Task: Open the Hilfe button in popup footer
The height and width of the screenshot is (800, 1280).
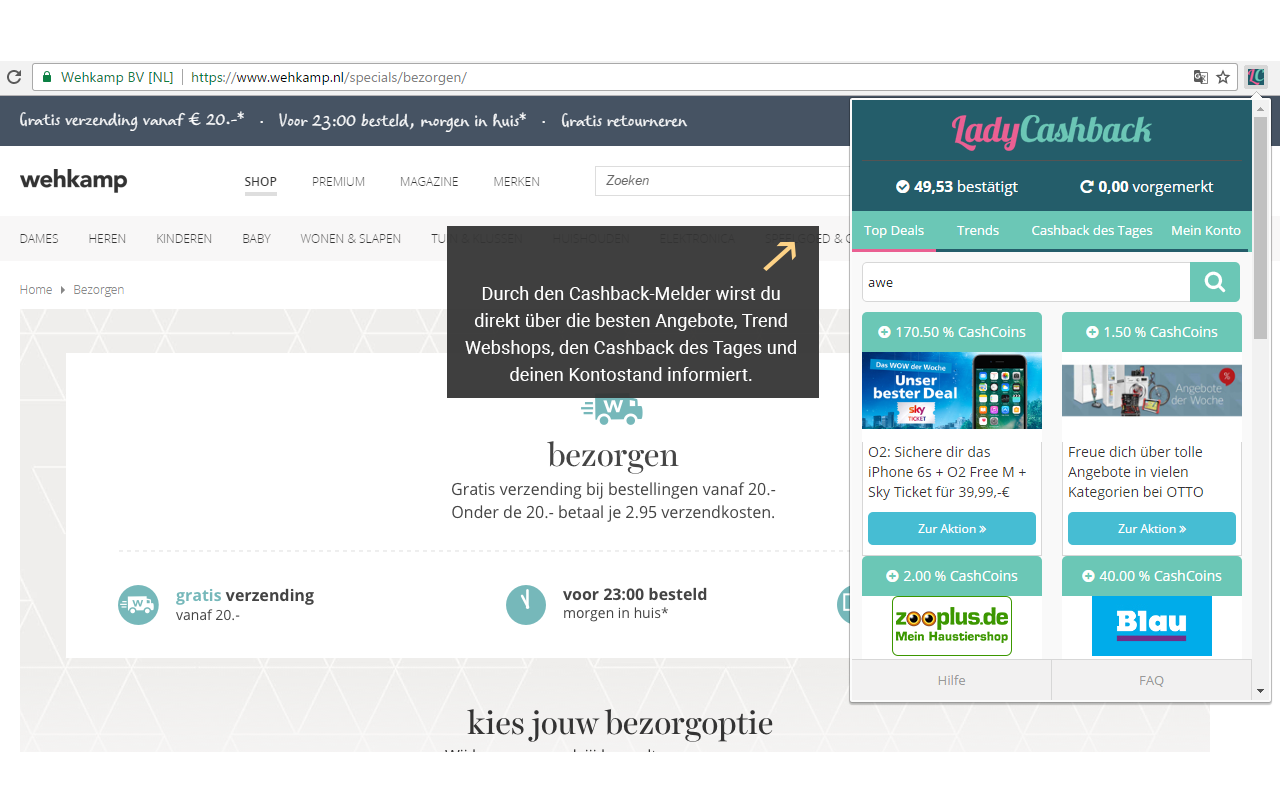Action: click(951, 680)
